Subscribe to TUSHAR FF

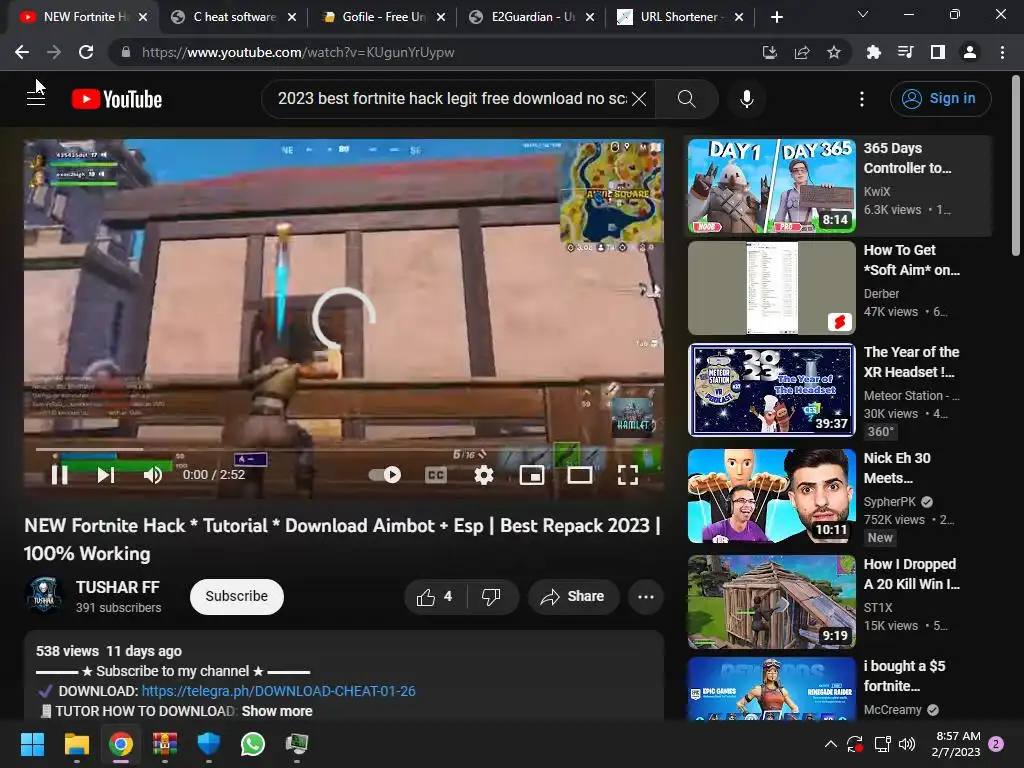236,596
